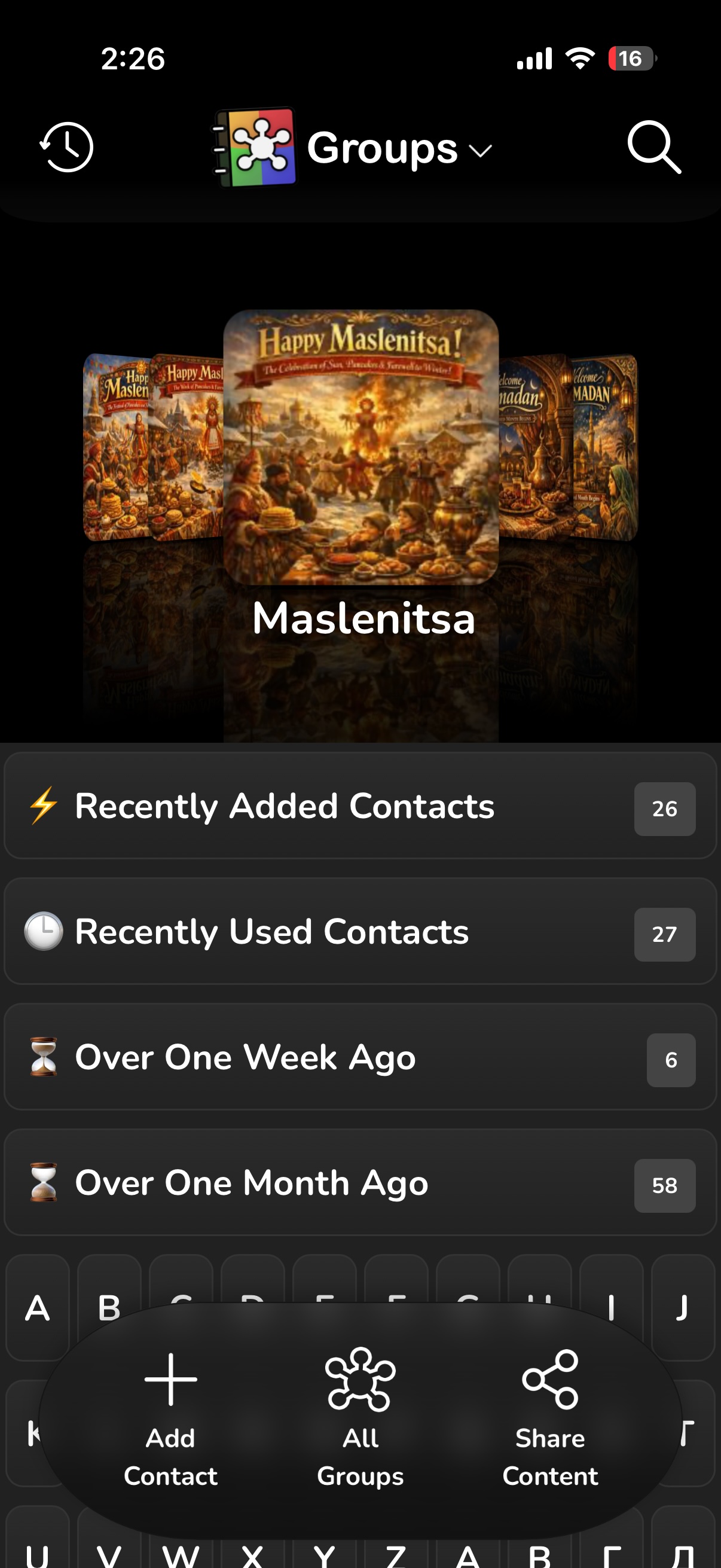Open the history clock icon

pyautogui.click(x=66, y=147)
